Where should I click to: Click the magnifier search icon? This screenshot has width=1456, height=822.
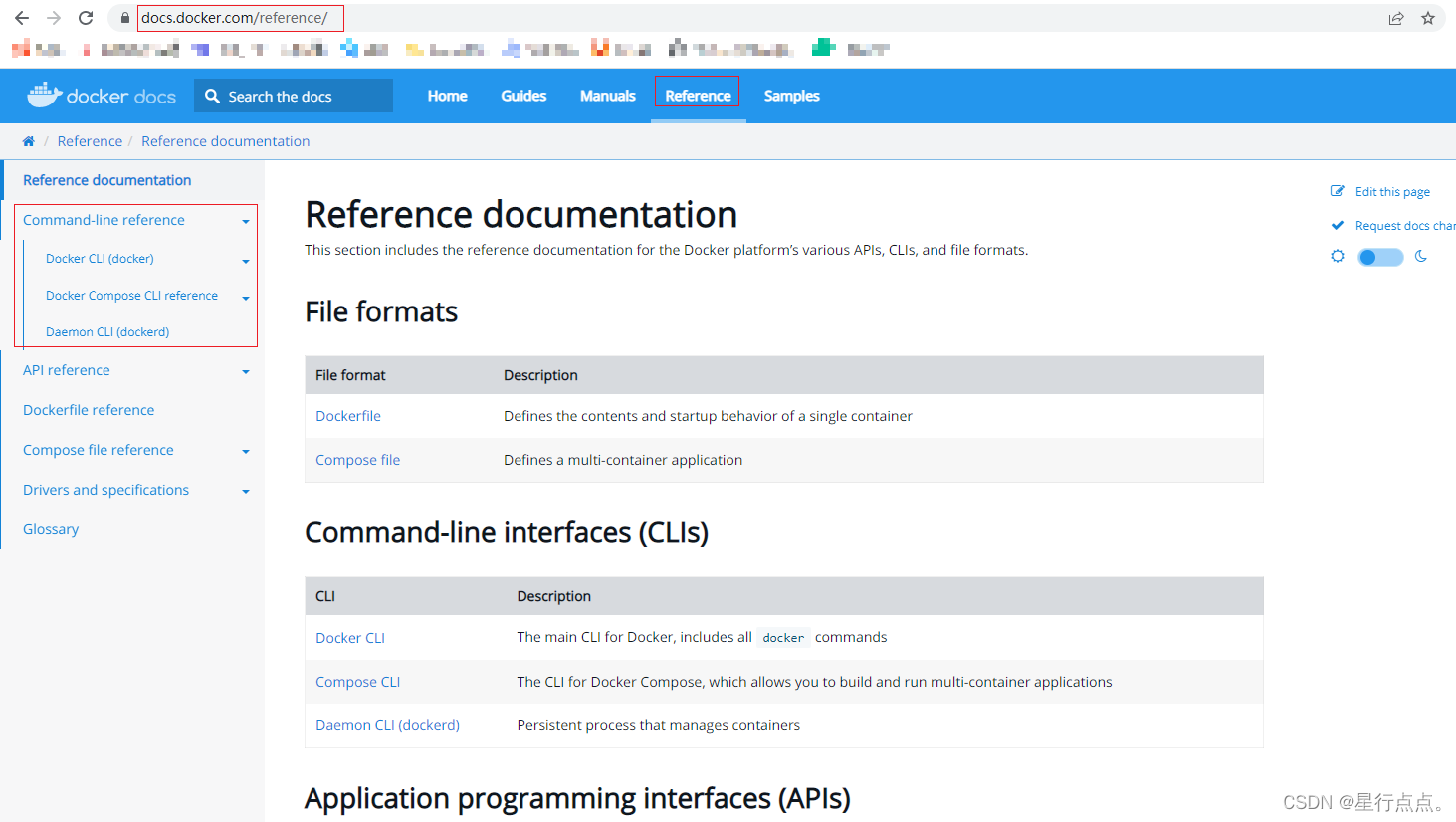(x=212, y=96)
